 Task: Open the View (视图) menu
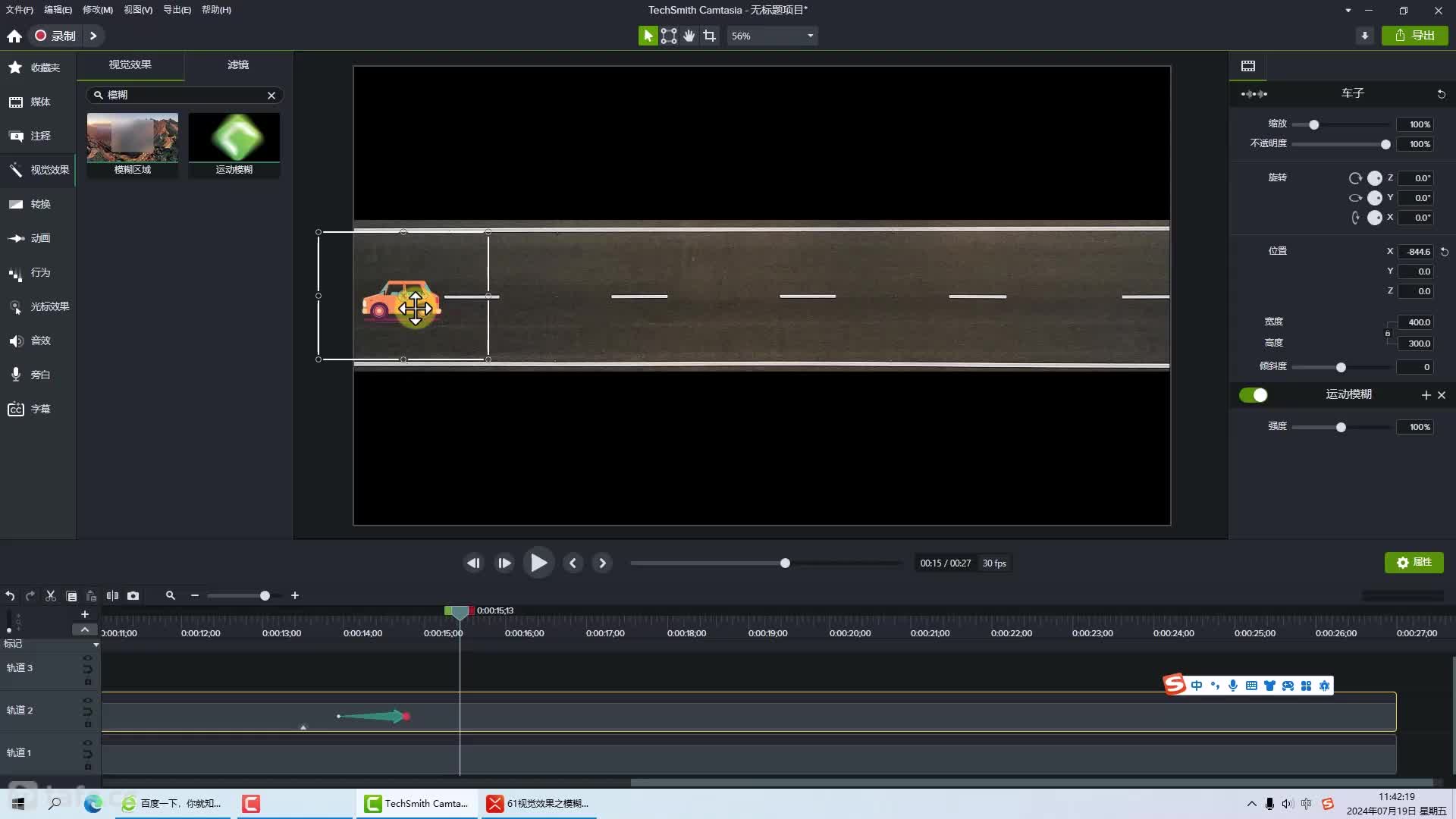pos(138,10)
